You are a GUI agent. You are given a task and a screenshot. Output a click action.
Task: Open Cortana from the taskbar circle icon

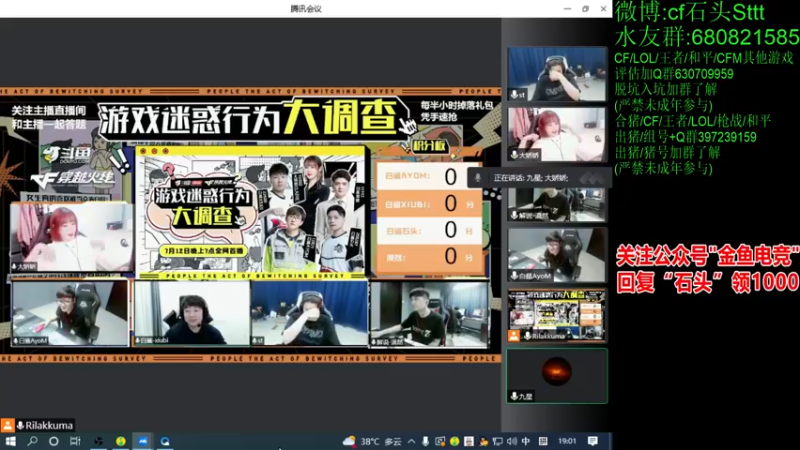tap(54, 441)
